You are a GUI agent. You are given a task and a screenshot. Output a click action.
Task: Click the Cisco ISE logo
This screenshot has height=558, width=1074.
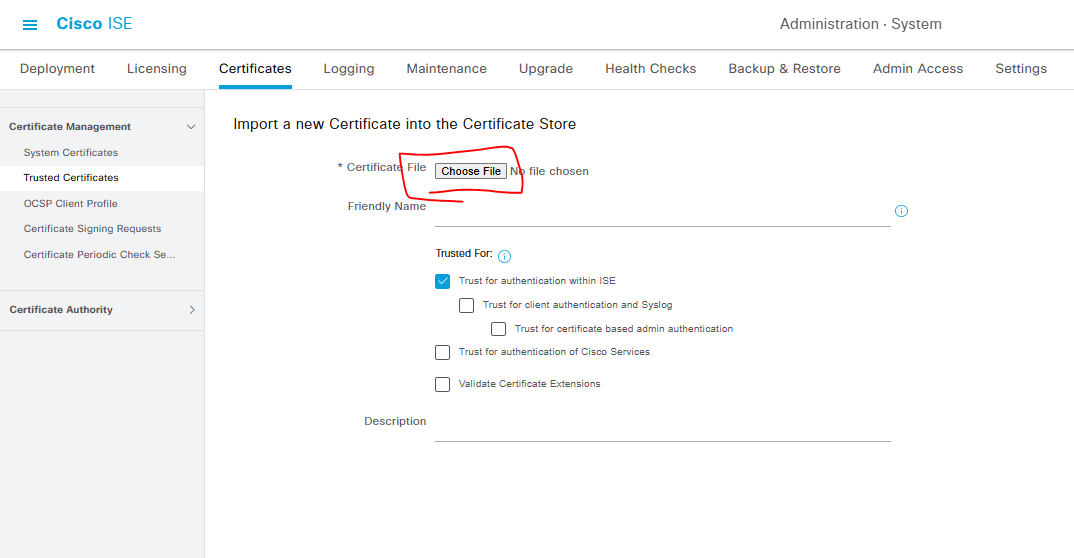point(94,23)
